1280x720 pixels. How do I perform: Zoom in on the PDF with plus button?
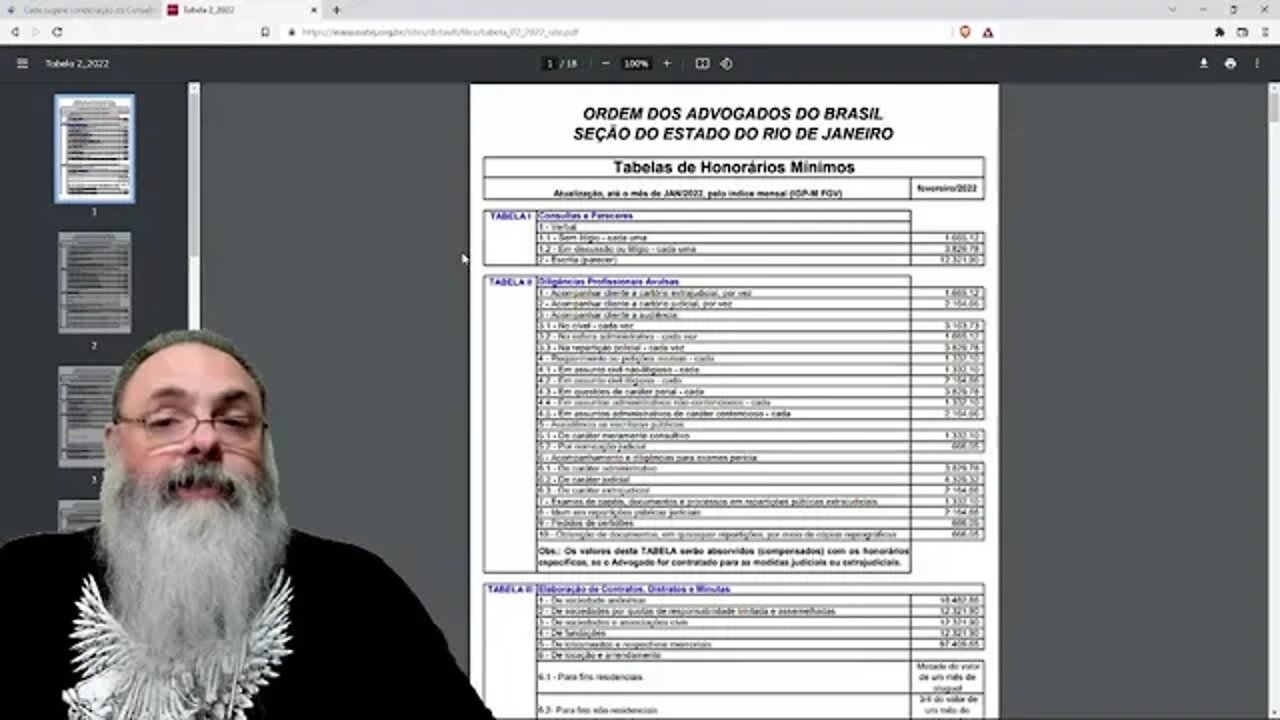pos(667,63)
